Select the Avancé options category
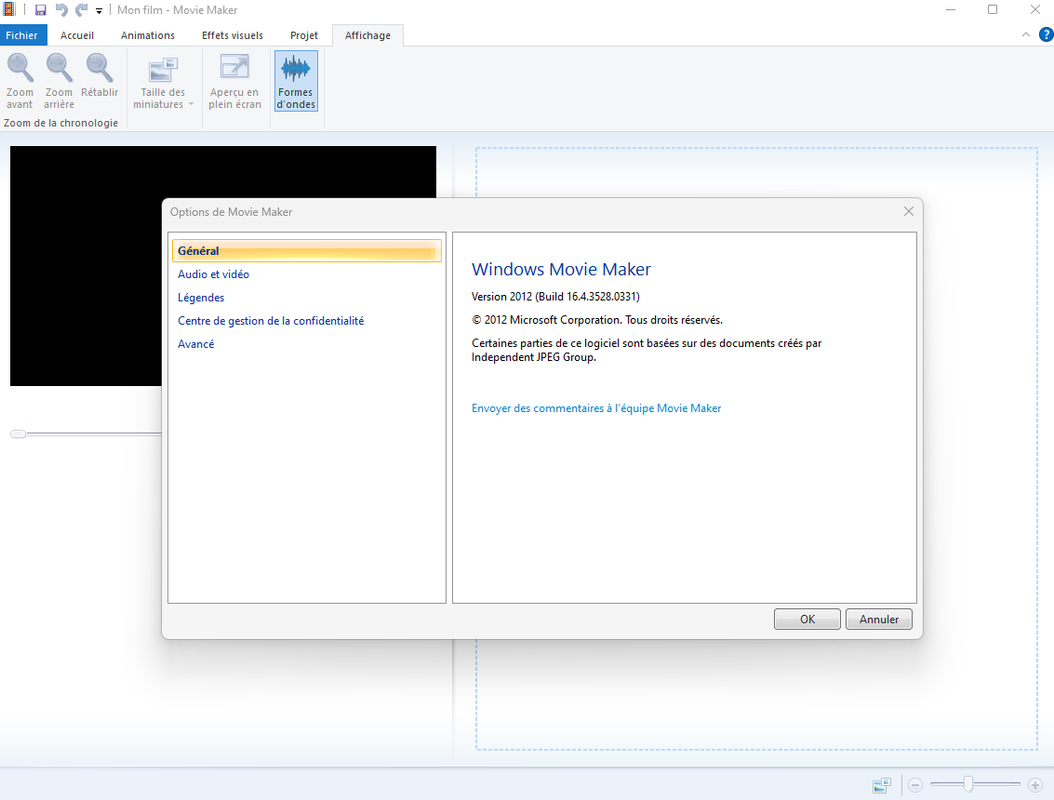The height and width of the screenshot is (800, 1054). (196, 344)
